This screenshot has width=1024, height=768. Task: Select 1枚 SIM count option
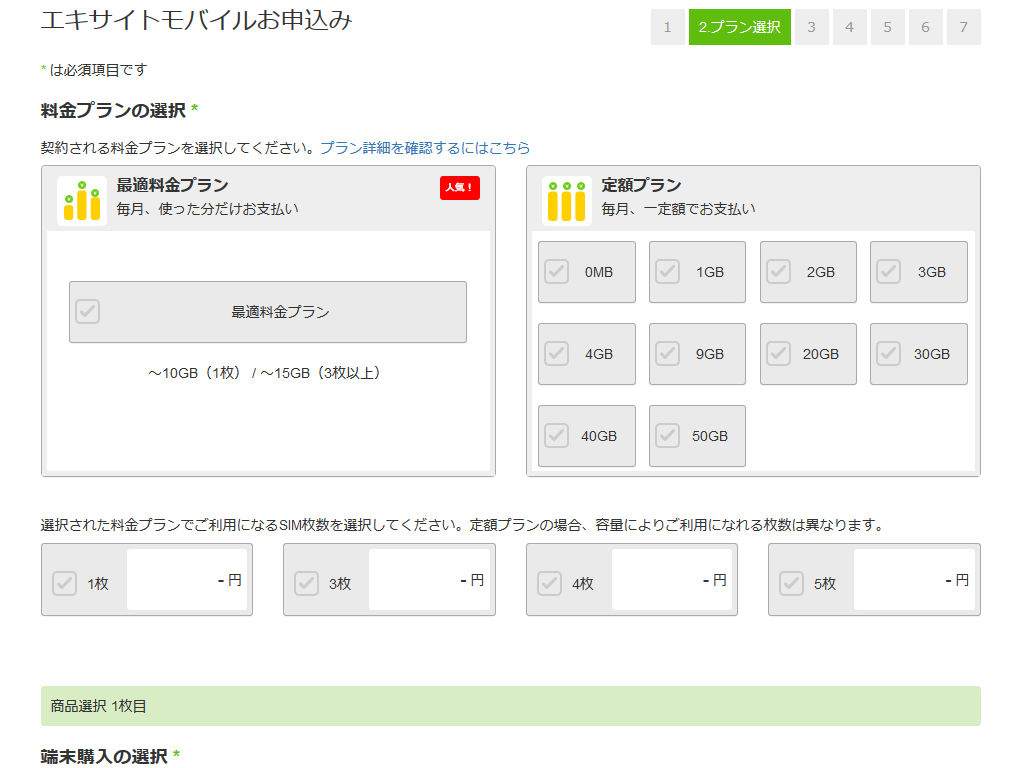pyautogui.click(x=147, y=580)
